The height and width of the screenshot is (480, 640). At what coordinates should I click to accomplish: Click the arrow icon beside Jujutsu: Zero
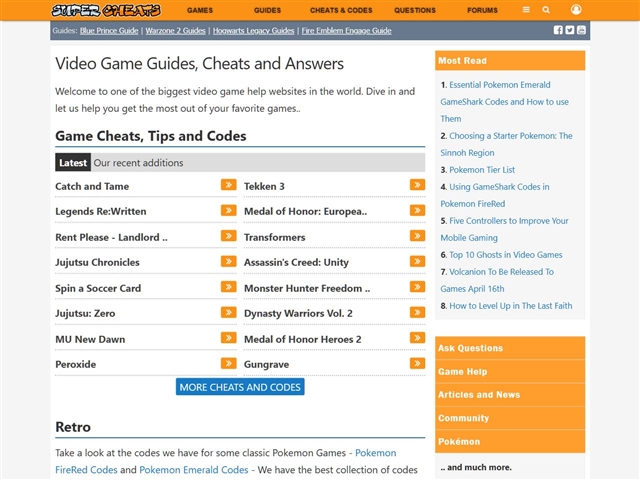229,312
